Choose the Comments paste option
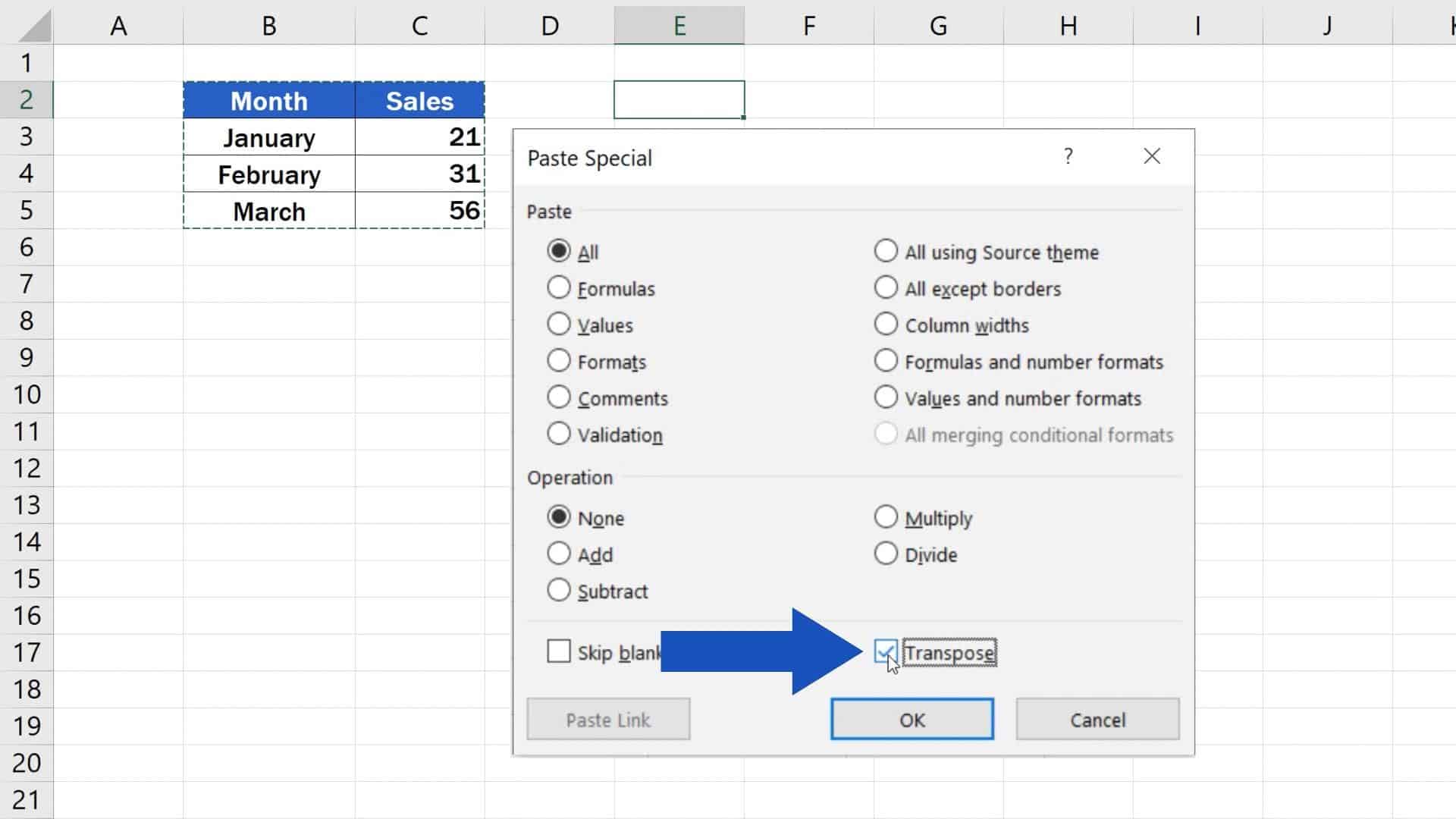This screenshot has width=1456, height=819. [559, 397]
